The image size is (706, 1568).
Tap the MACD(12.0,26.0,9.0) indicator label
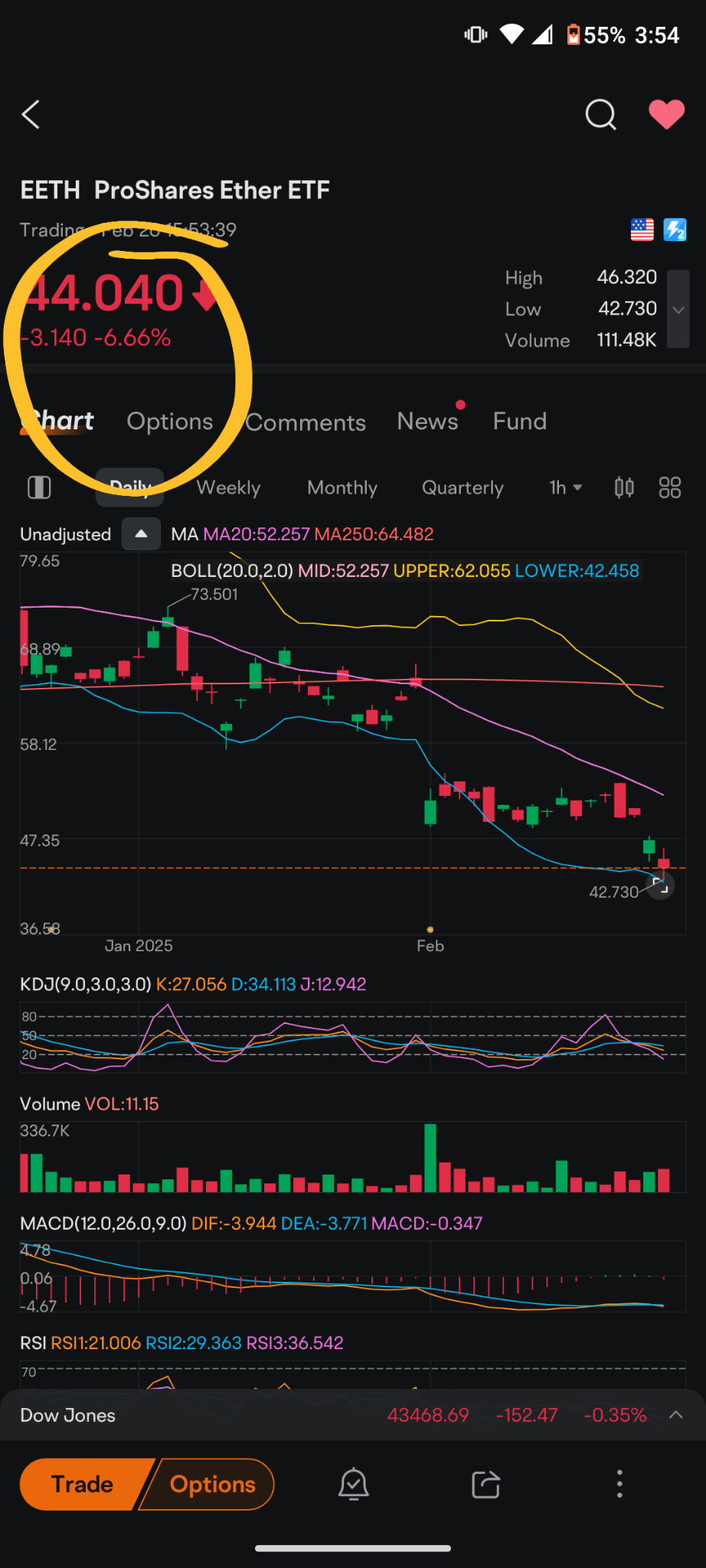coord(103,1223)
